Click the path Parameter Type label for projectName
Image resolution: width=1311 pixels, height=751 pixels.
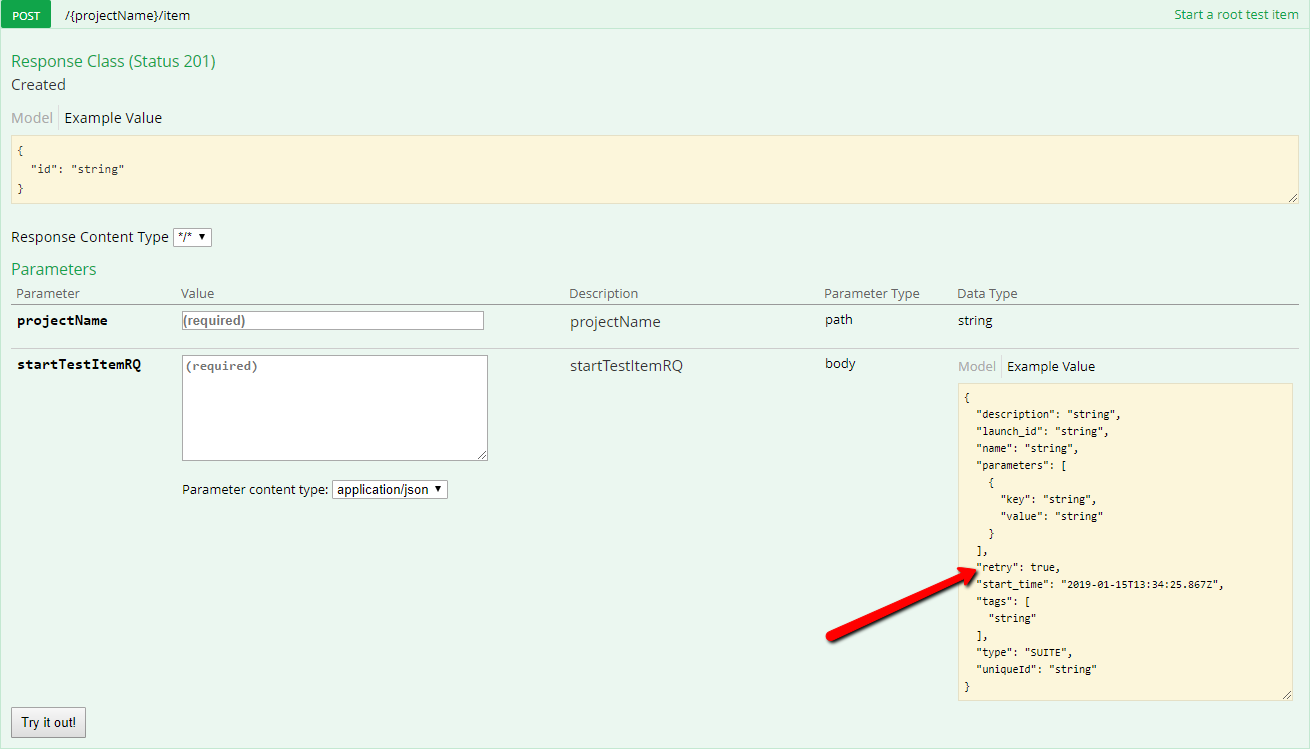[x=839, y=320]
